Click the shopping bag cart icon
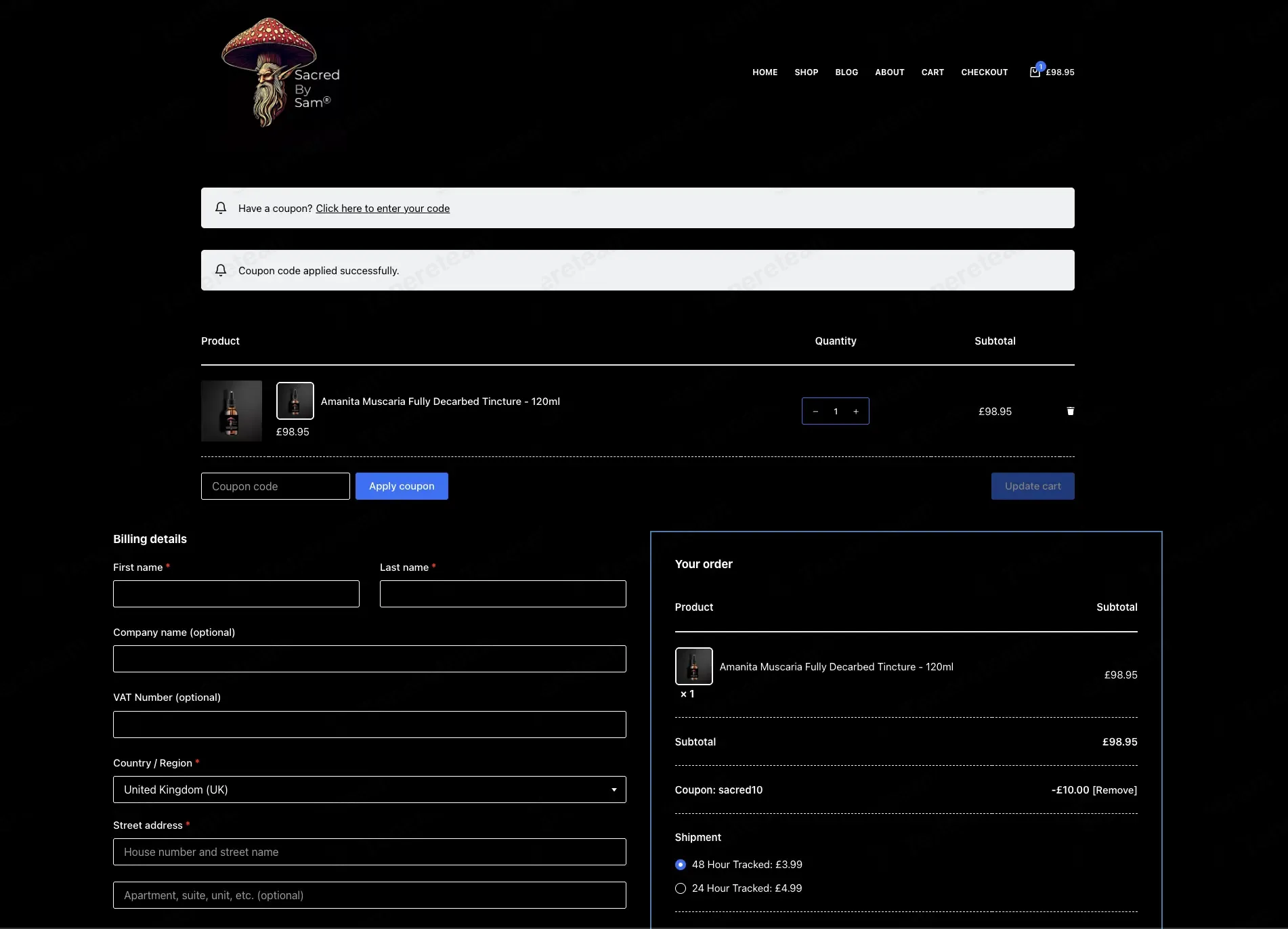1288x929 pixels. [x=1035, y=72]
